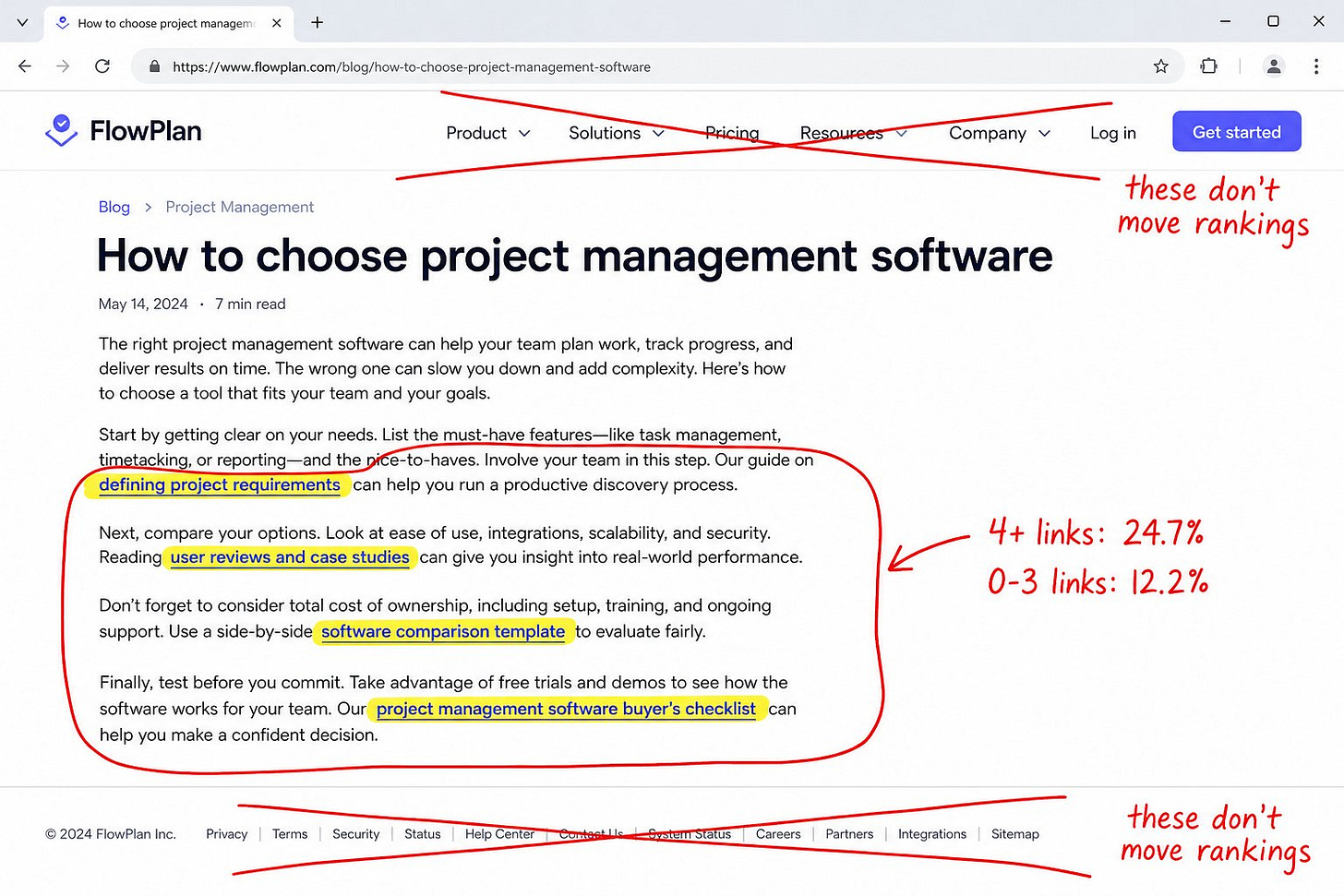Maximize the browser window
Viewport: 1344px width, 896px height.
[x=1273, y=21]
